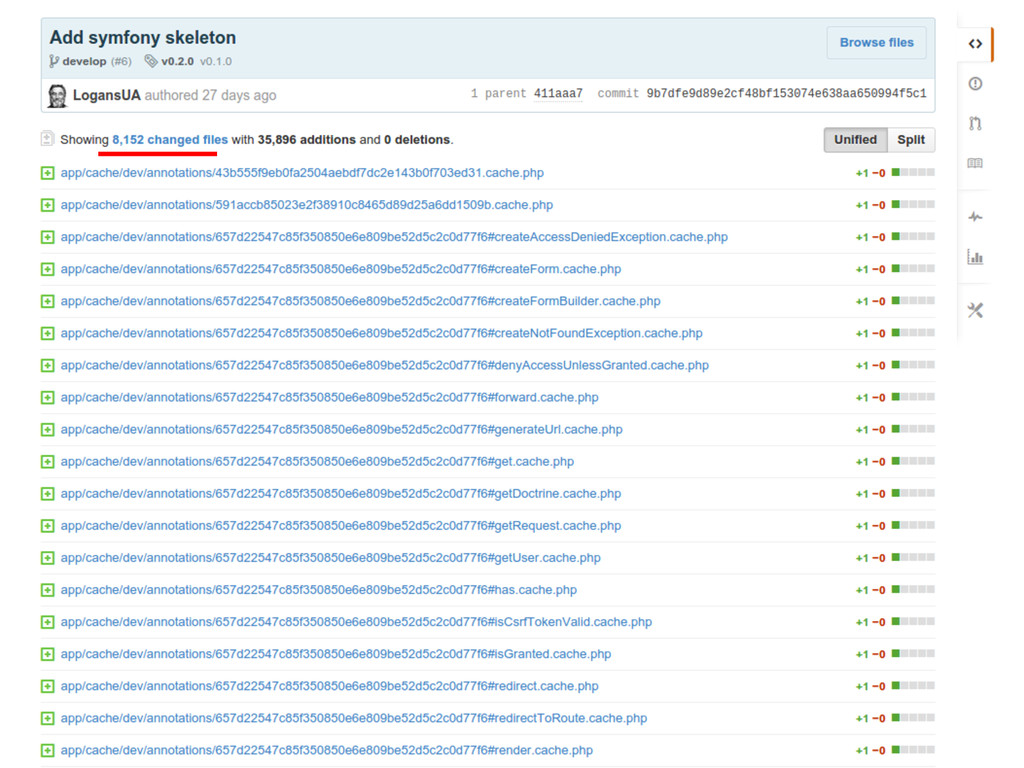Switch diff view to Unified
Screen dimensions: 1024x768
point(855,140)
